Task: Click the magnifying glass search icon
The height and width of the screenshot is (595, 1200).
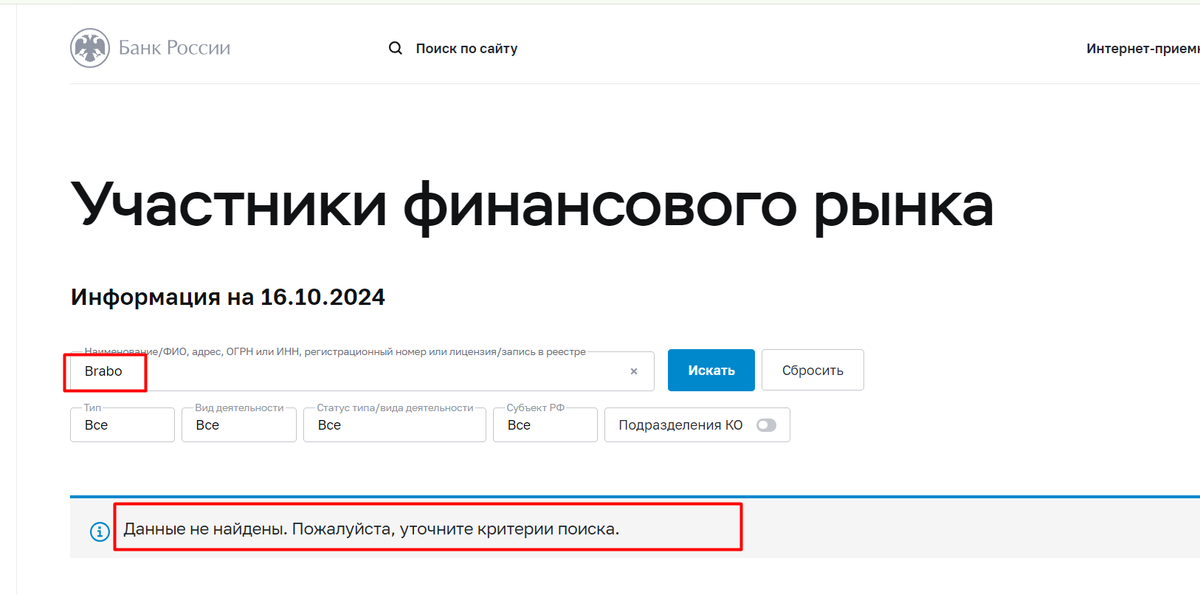Action: click(x=395, y=47)
